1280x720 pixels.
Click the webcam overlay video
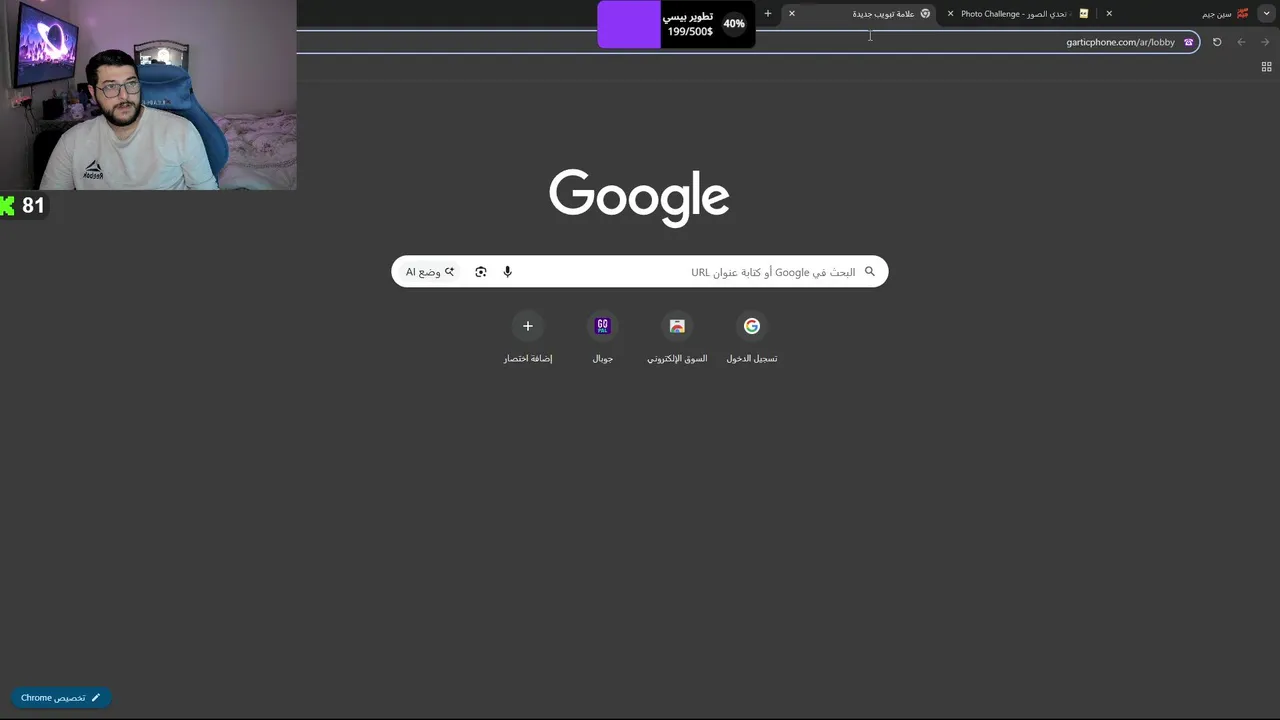pos(148,95)
